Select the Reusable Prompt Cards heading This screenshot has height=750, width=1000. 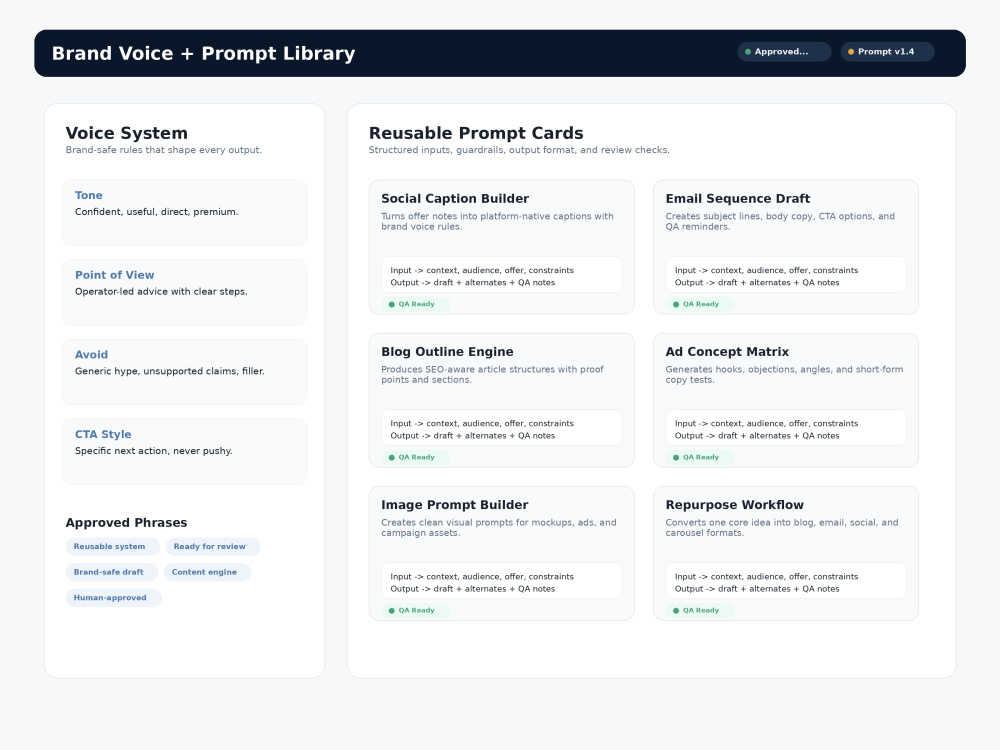[476, 133]
